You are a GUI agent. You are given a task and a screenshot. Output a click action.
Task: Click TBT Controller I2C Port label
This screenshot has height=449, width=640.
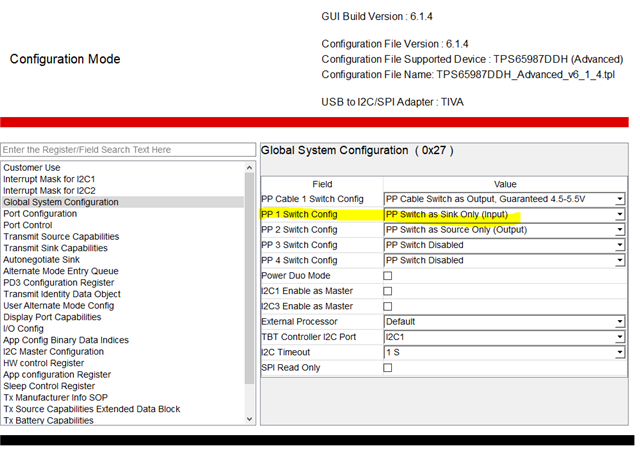coord(309,337)
